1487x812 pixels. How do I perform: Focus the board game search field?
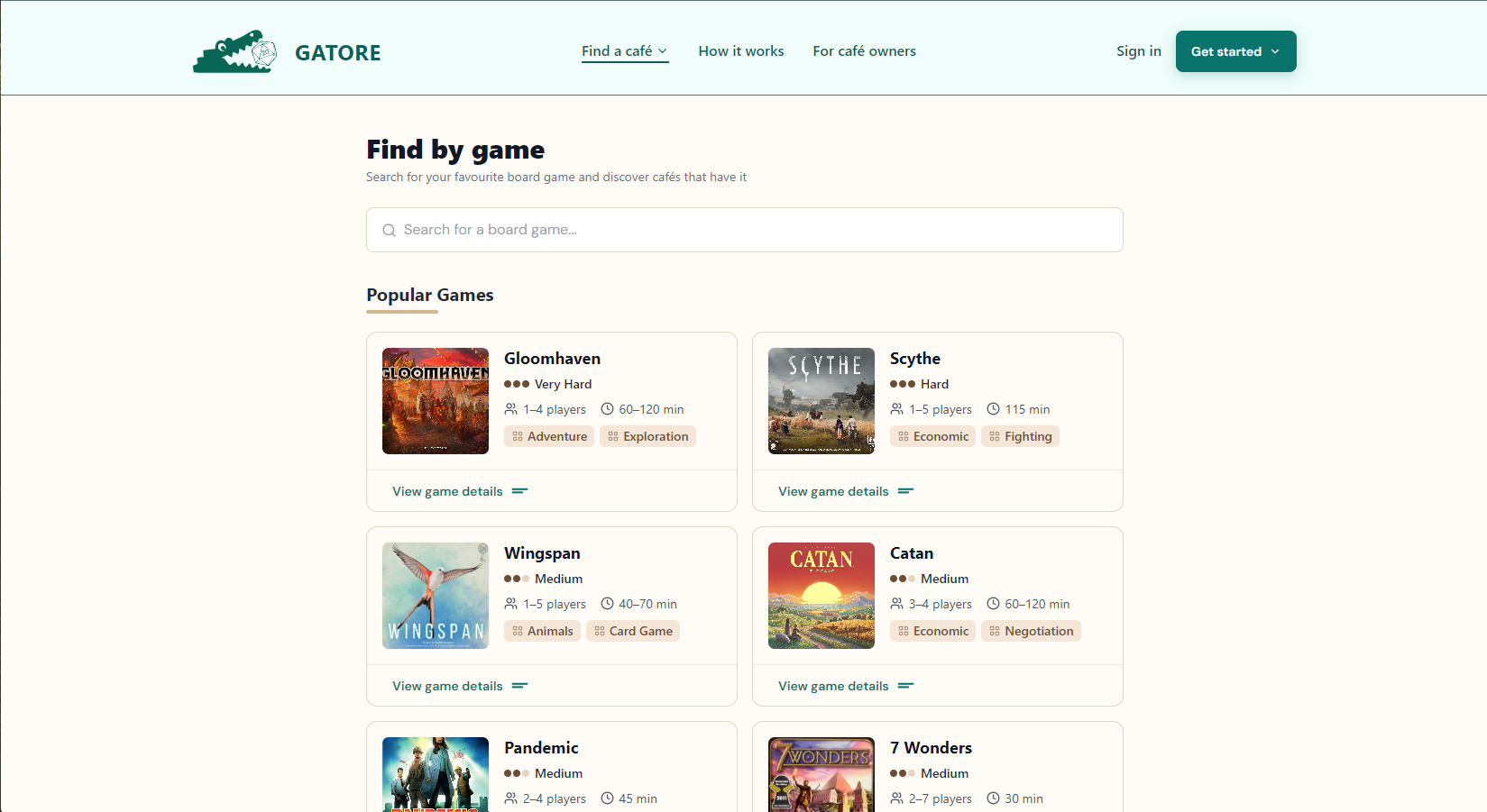tap(745, 230)
